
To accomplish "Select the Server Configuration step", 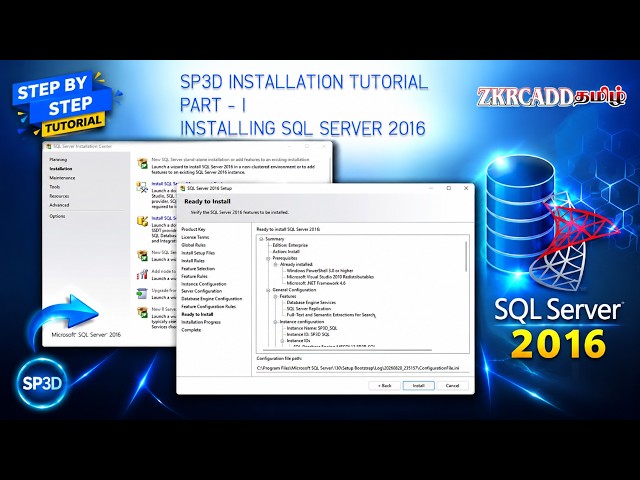I will pos(202,291).
